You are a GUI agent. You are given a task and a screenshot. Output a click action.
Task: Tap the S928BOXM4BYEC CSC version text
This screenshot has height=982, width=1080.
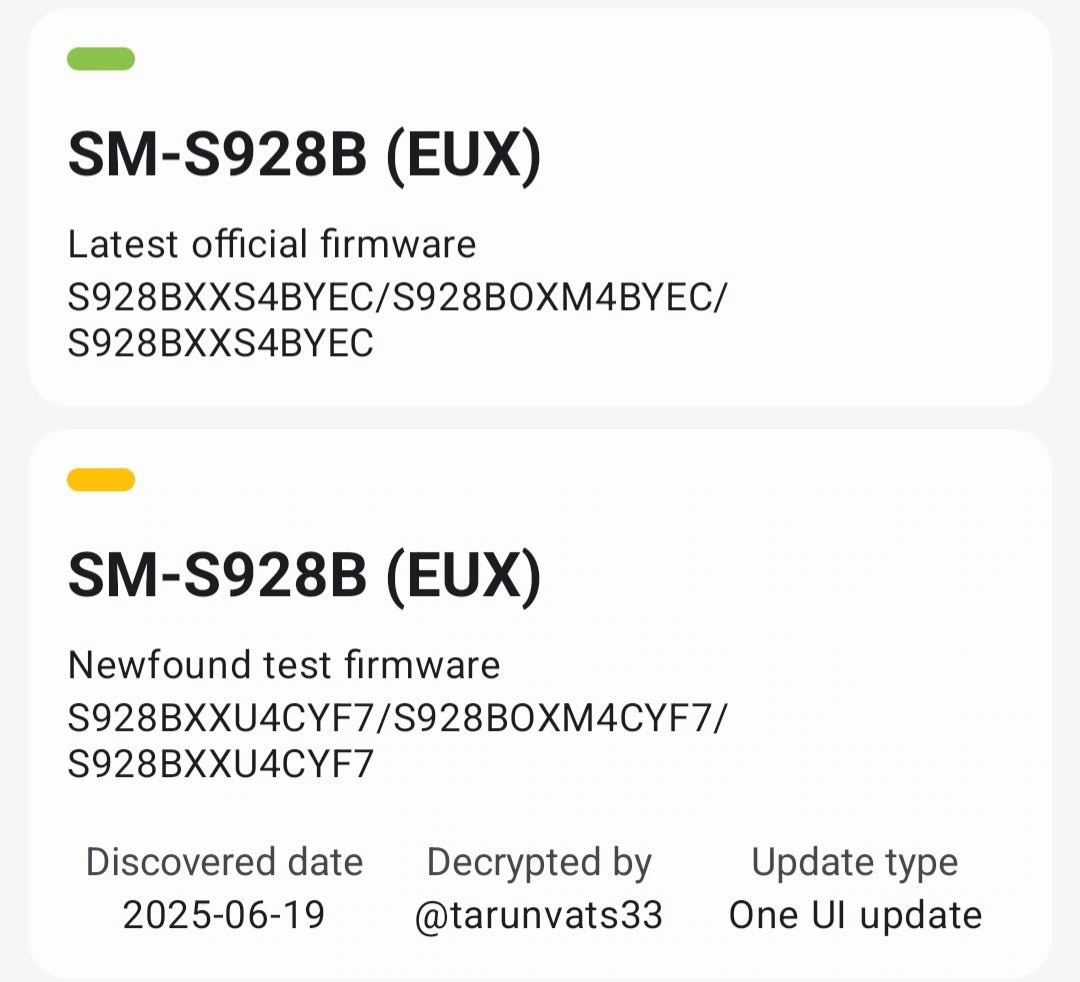pyautogui.click(x=553, y=298)
